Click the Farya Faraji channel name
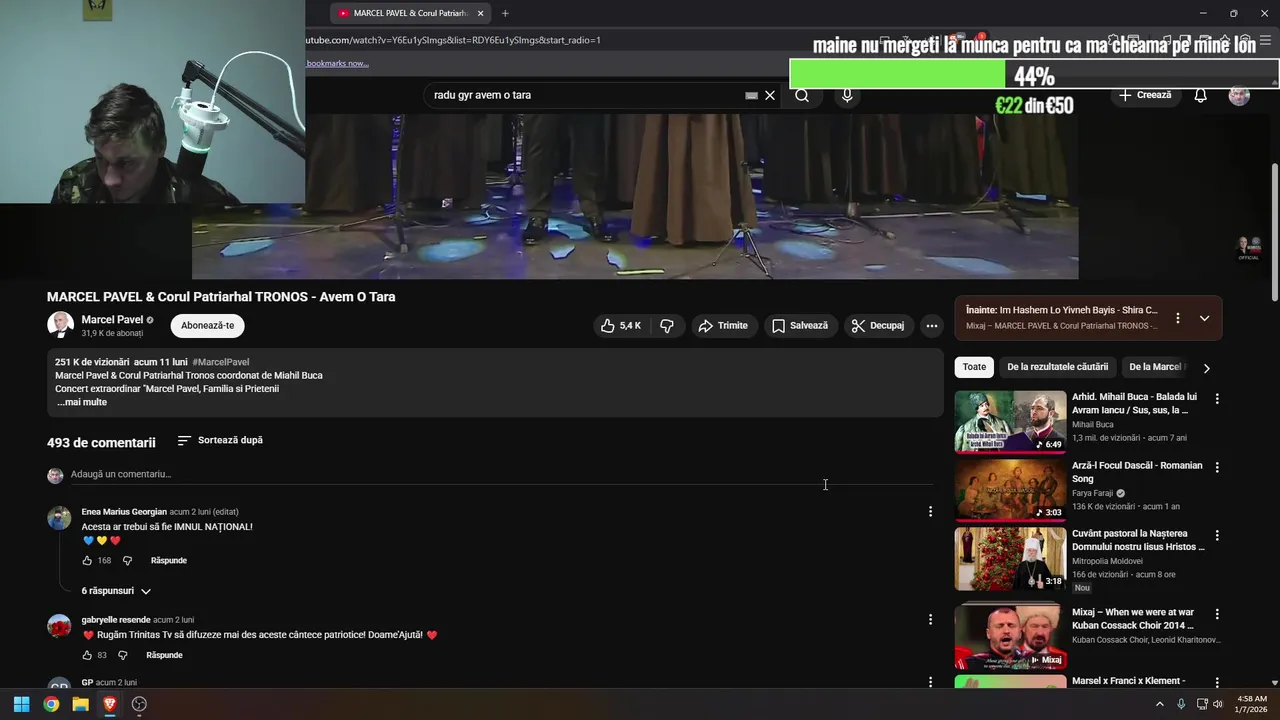1280x720 pixels. pyautogui.click(x=1093, y=493)
